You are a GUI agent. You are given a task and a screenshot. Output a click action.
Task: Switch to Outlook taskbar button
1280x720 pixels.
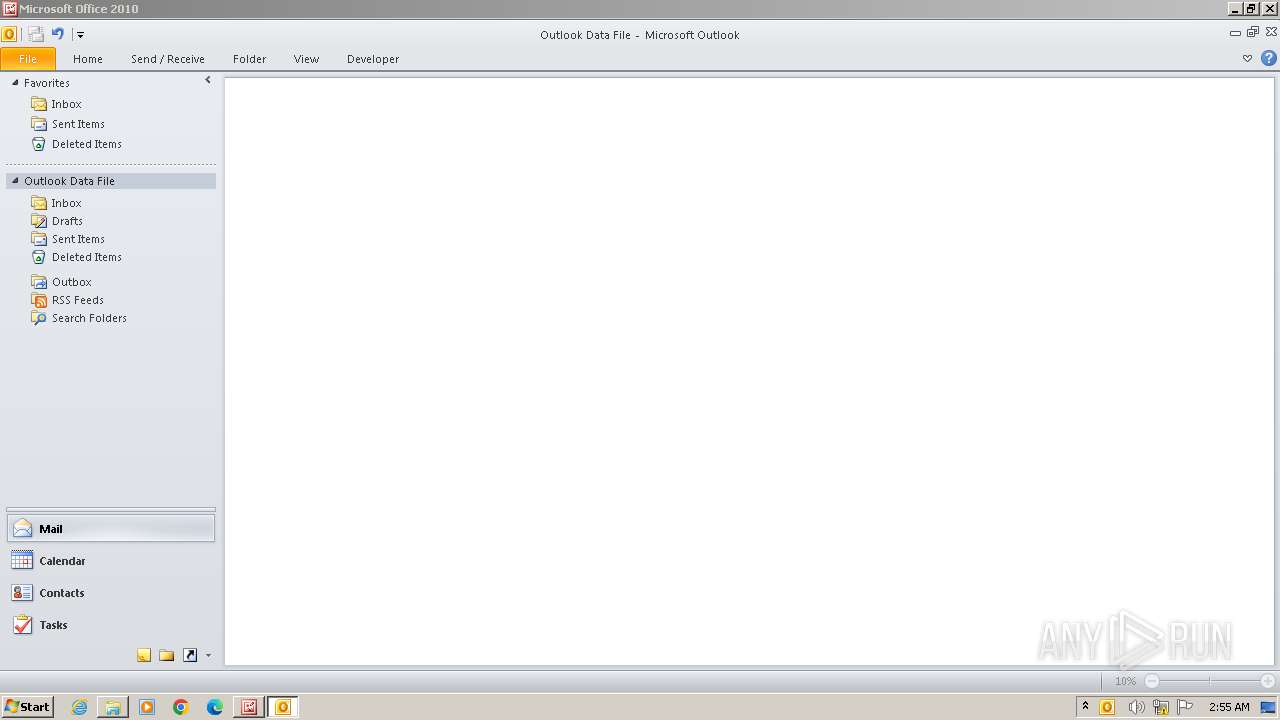(283, 707)
